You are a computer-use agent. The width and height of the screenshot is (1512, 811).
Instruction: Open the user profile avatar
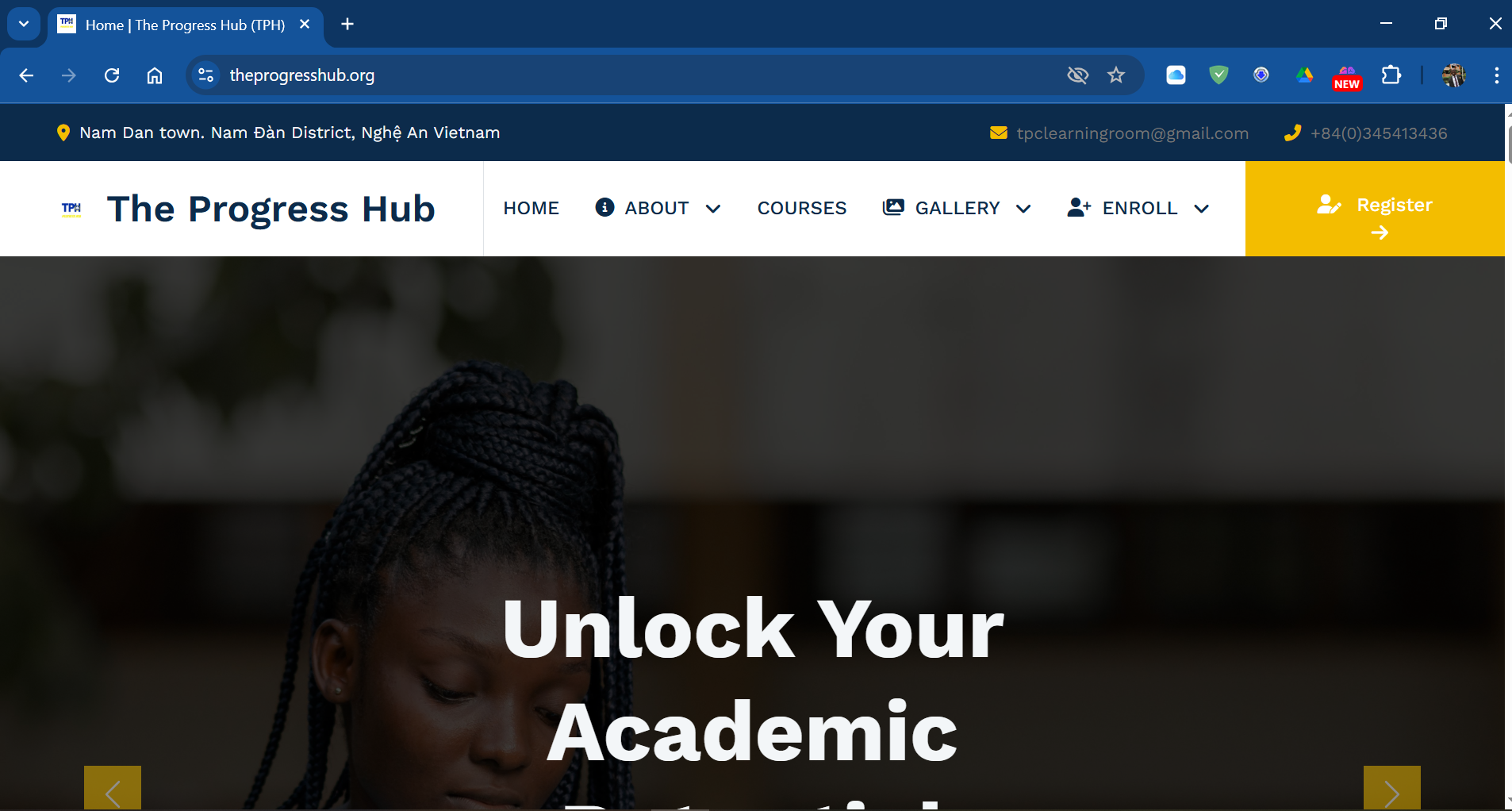(1453, 75)
